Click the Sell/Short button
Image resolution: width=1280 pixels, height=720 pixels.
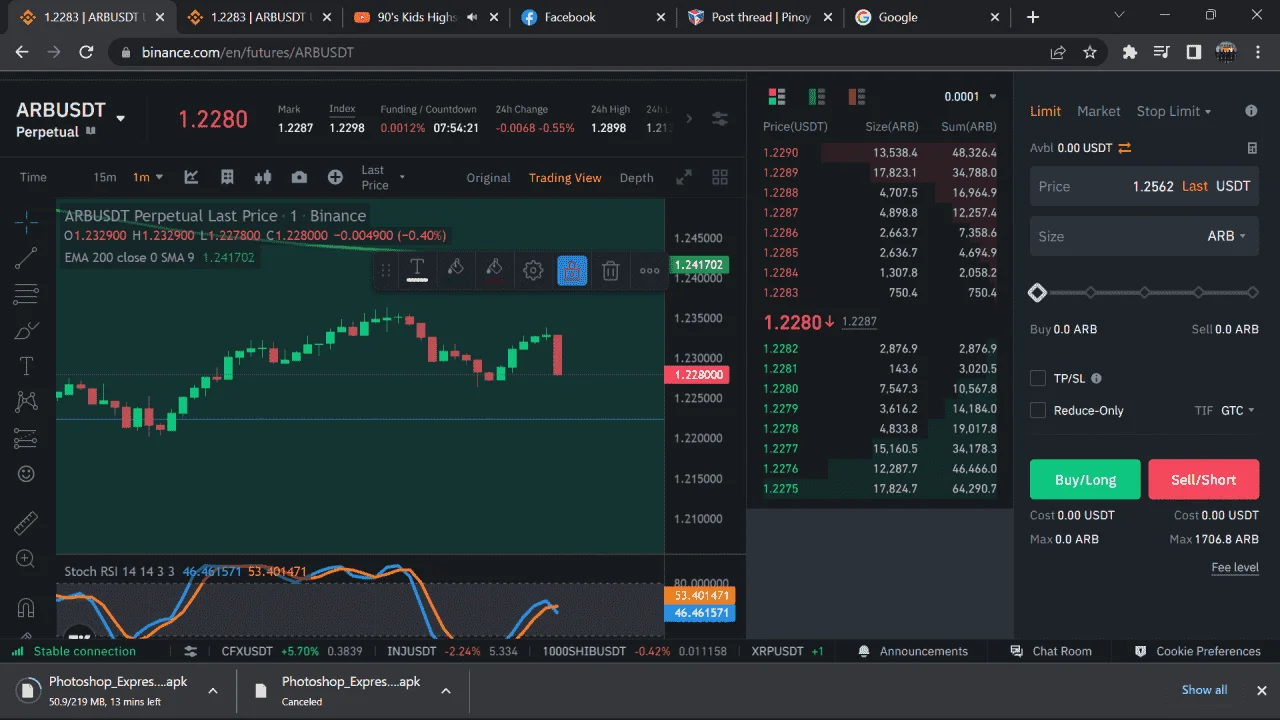click(x=1203, y=479)
